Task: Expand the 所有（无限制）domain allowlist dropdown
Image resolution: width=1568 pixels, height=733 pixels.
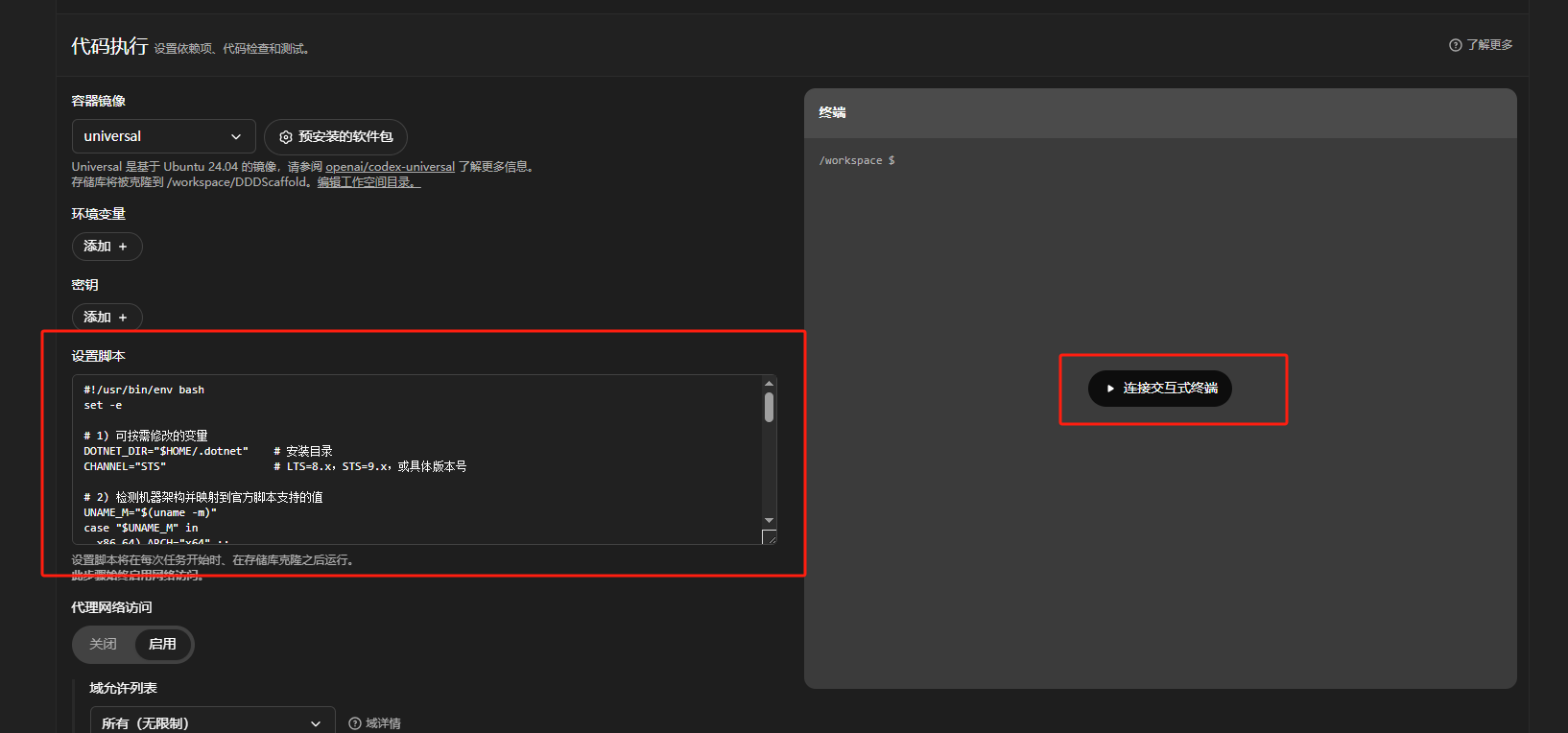Action: click(211, 722)
